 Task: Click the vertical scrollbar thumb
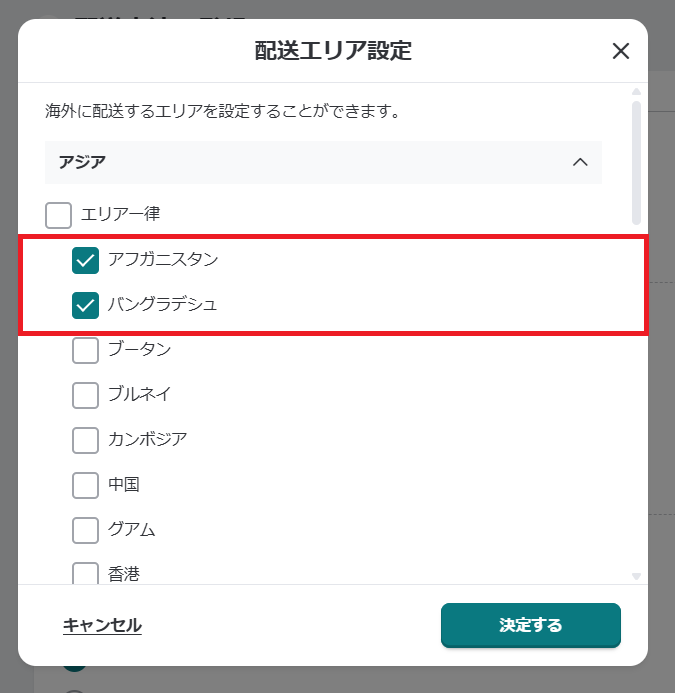pos(636,160)
